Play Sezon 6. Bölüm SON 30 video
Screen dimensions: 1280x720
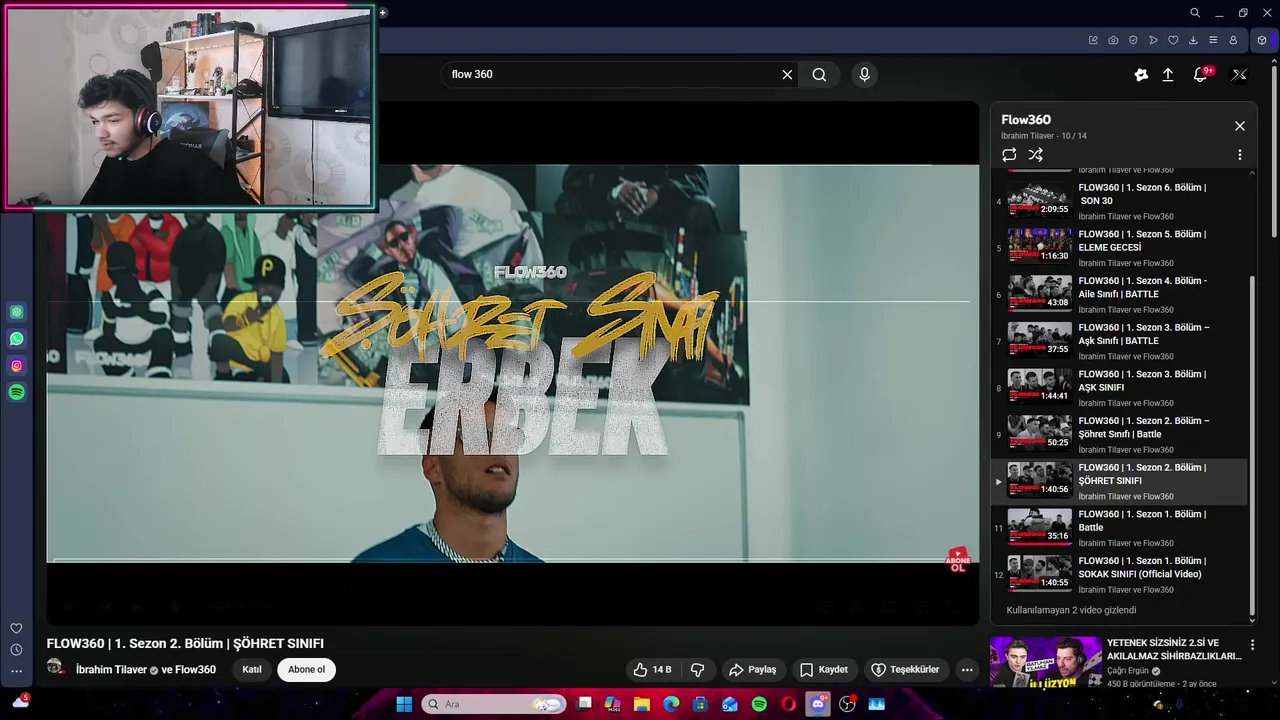[1119, 201]
